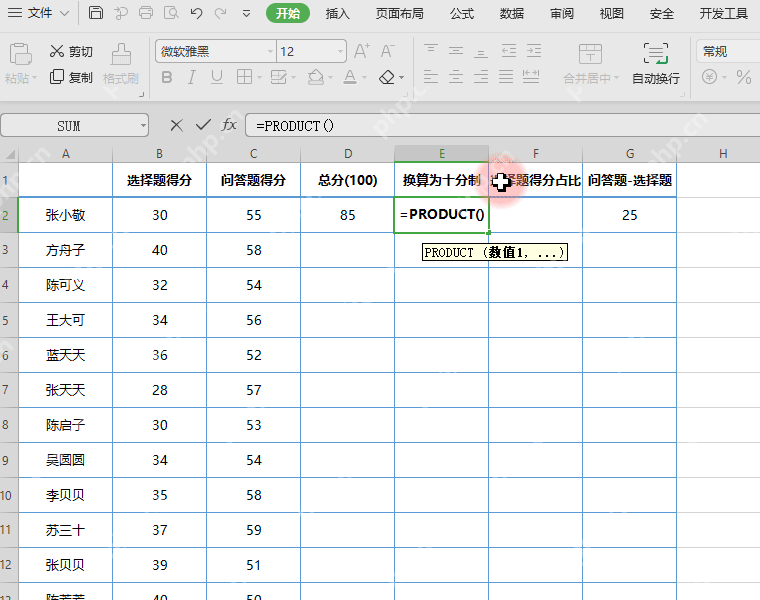Viewport: 760px width, 600px height.
Task: Redo the last action
Action: pos(221,13)
